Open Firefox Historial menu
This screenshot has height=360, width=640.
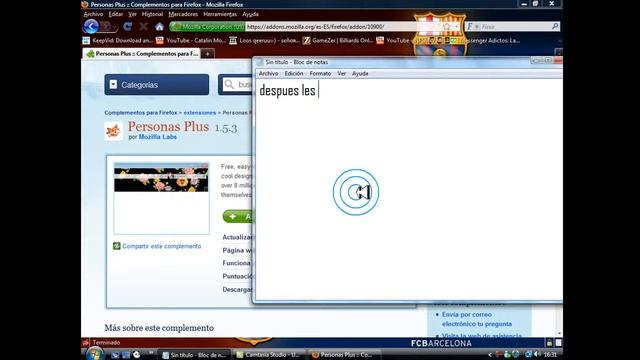[x=152, y=14]
